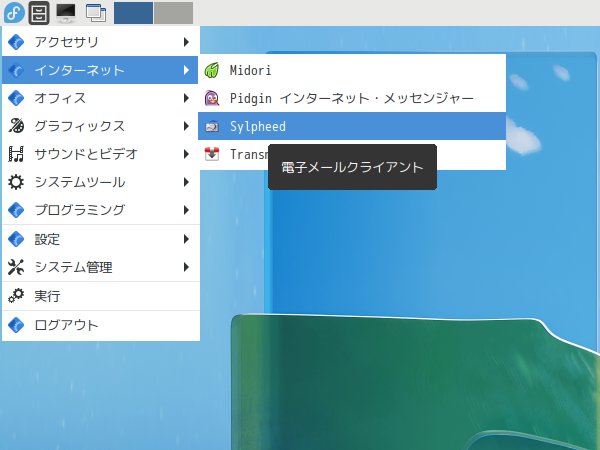Image resolution: width=600 pixels, height=450 pixels.
Task: Click the インターネット category icon
Action: [x=16, y=70]
